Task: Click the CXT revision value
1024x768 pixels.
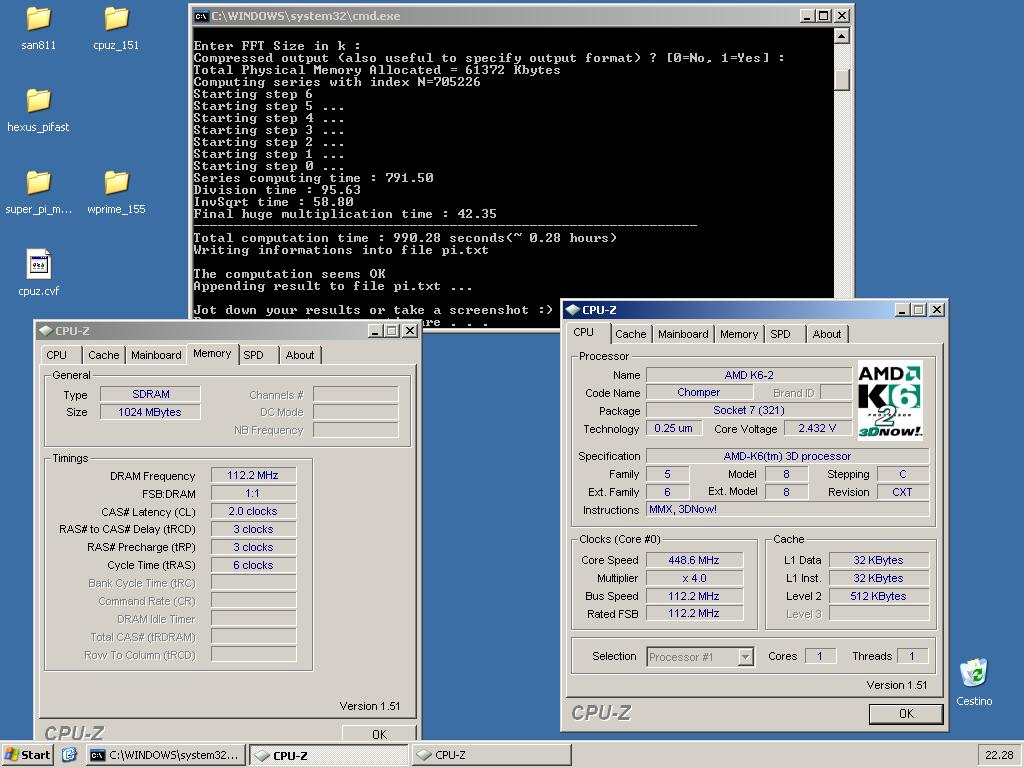Action: tap(902, 492)
